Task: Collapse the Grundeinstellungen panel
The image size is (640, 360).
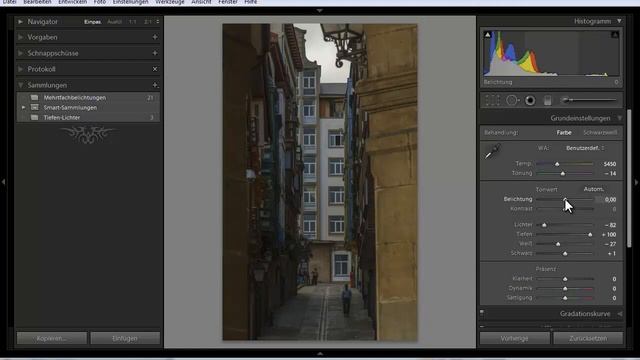Action: point(619,118)
